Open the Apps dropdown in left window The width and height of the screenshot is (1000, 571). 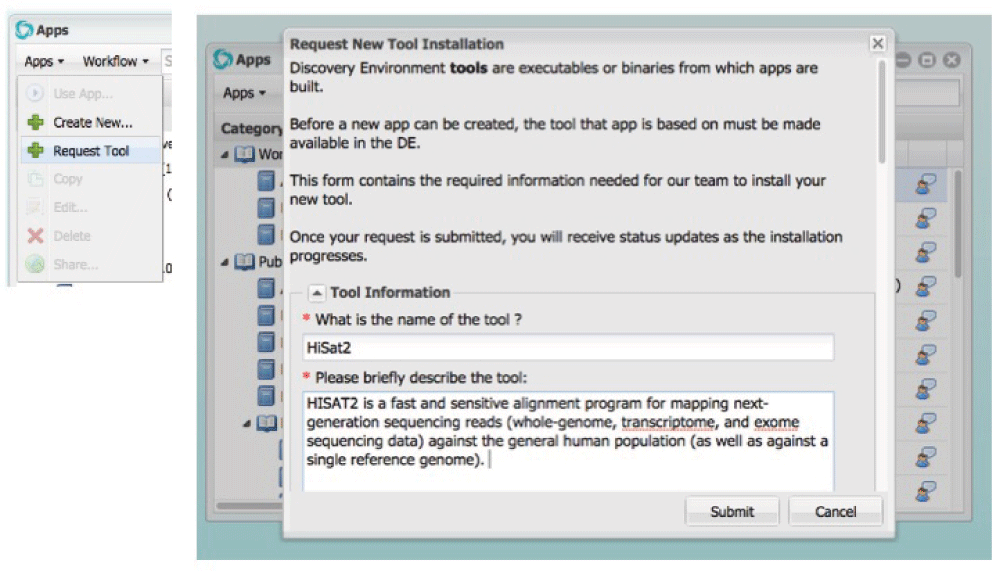pyautogui.click(x=44, y=61)
